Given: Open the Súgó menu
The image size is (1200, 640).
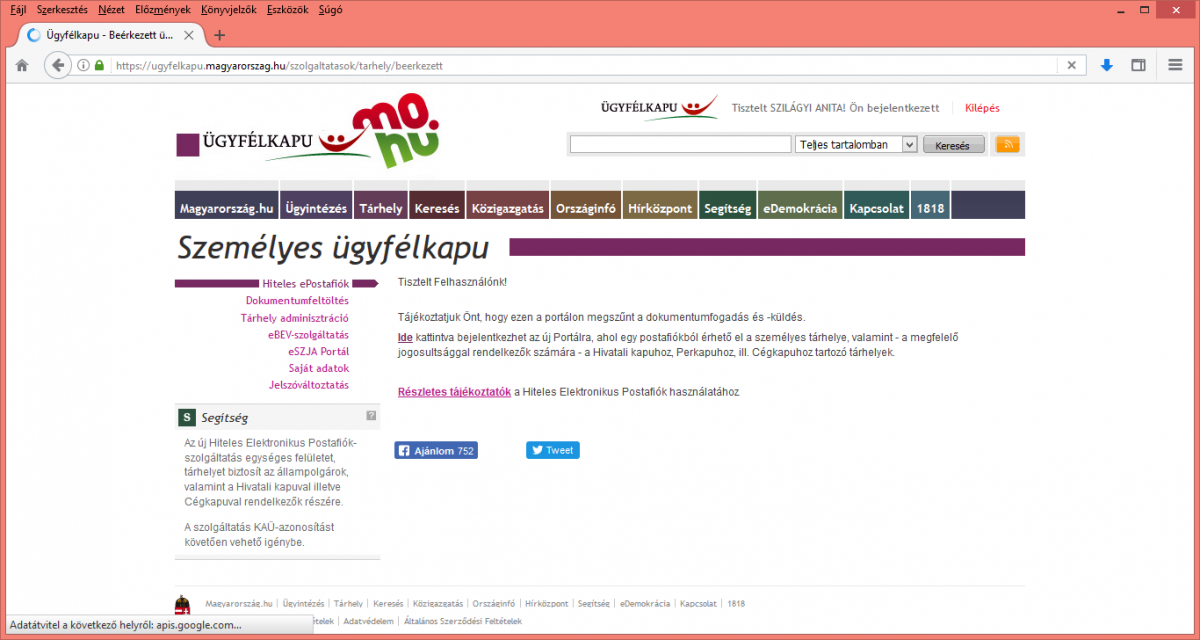Looking at the screenshot, I should click(330, 9).
